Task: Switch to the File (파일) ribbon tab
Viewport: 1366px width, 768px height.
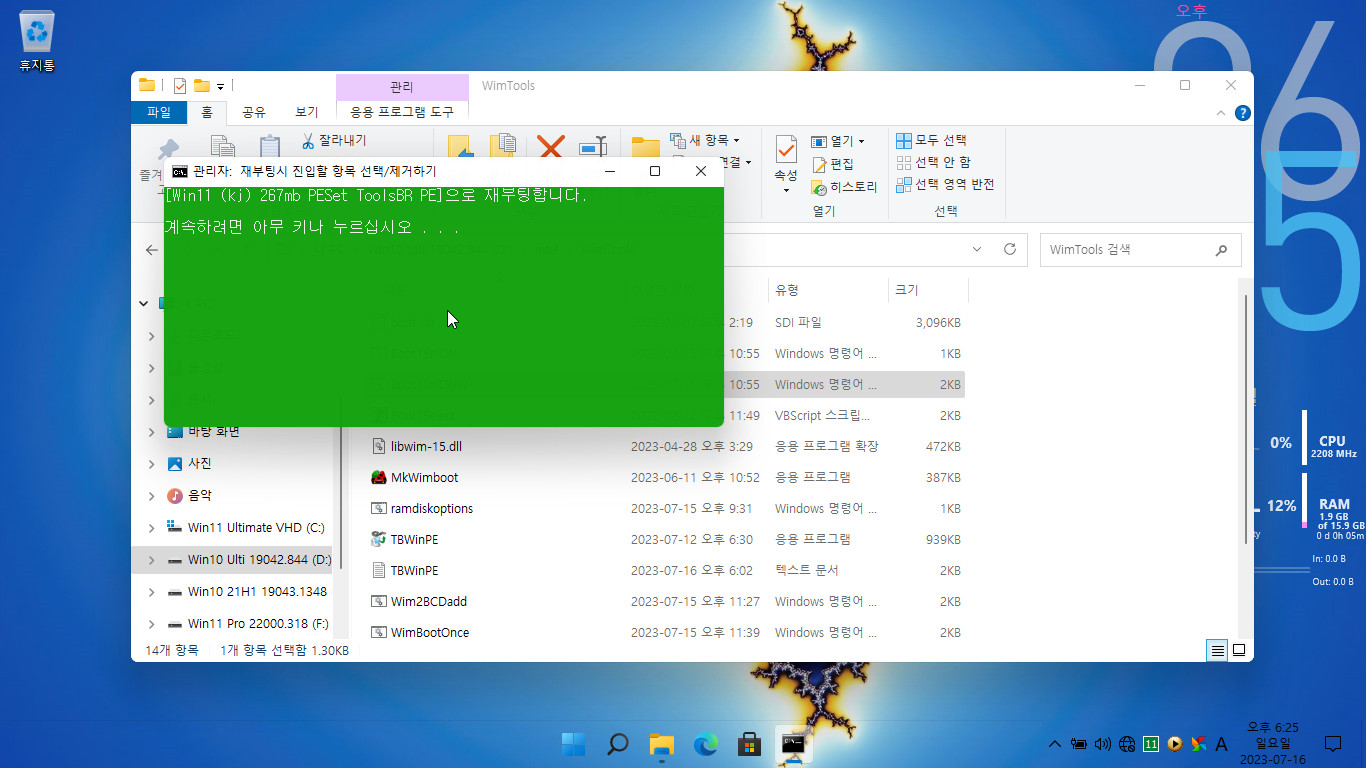Action: point(159,112)
